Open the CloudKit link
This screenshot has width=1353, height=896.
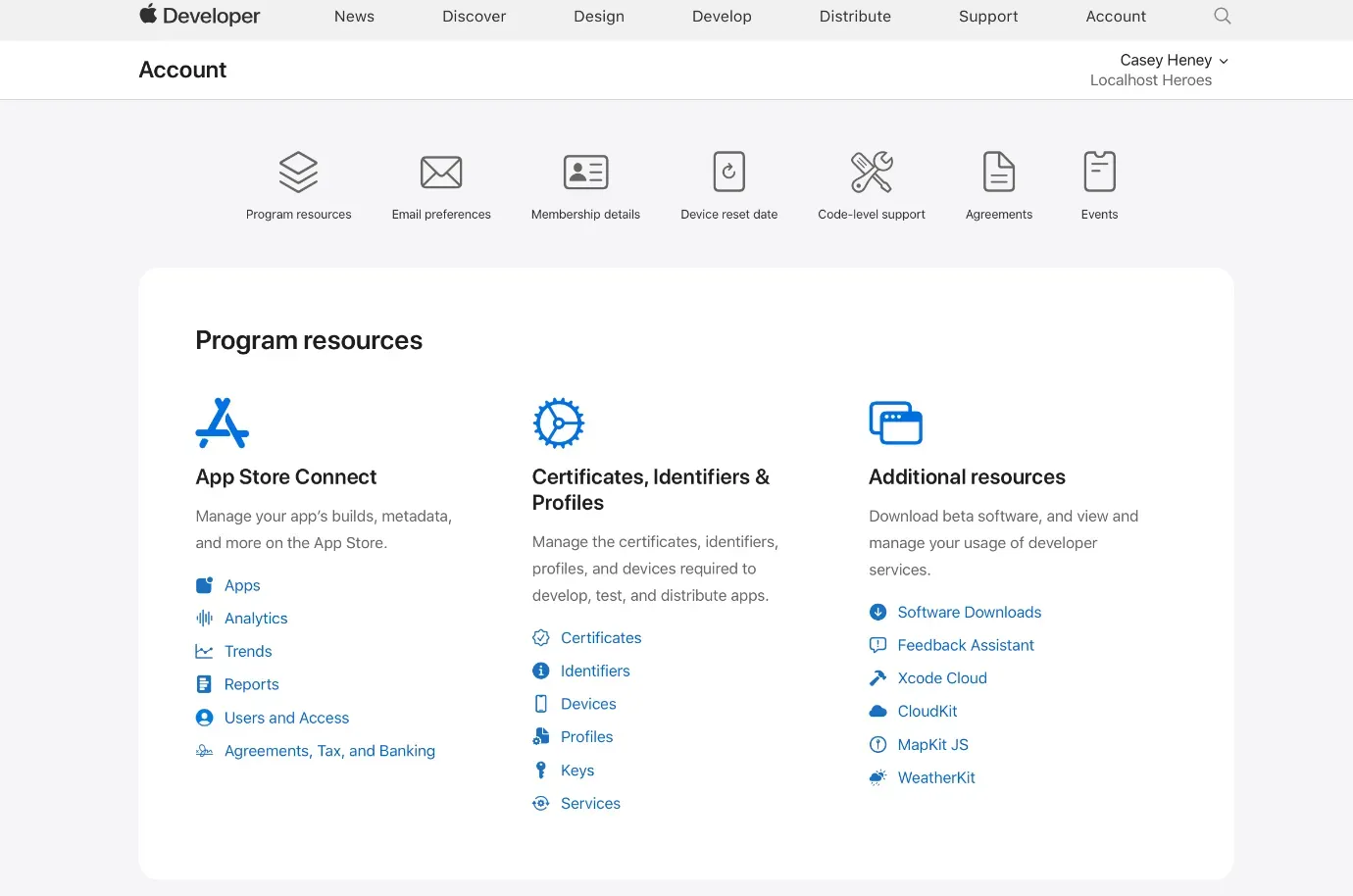927,712
